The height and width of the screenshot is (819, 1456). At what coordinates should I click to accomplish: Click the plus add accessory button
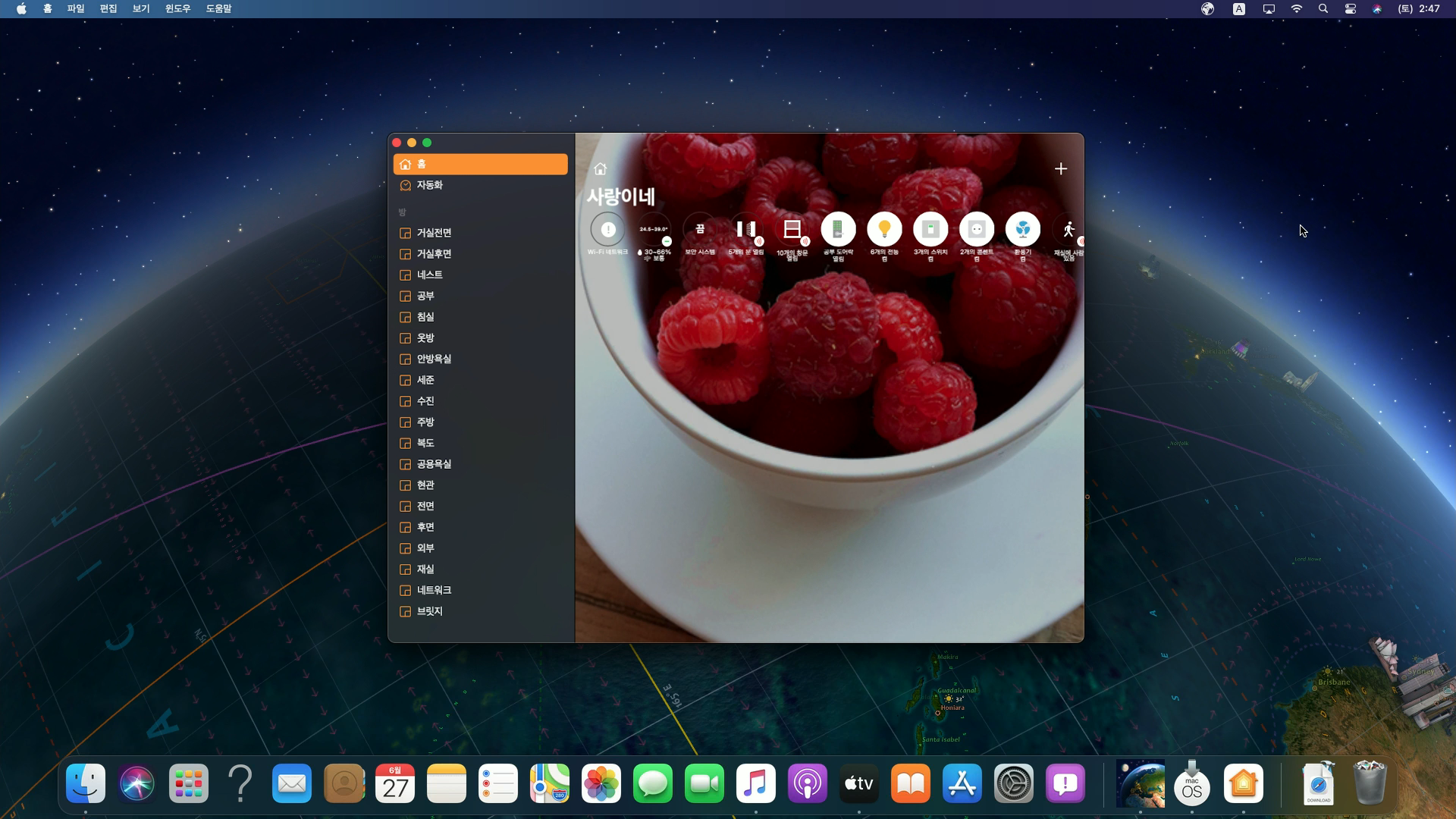(x=1060, y=168)
